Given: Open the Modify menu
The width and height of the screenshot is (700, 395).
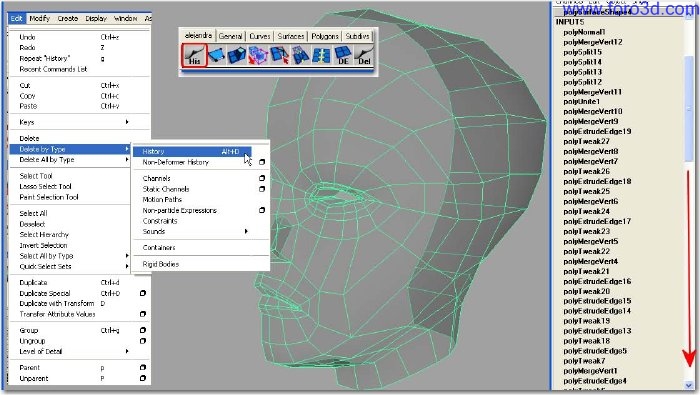Looking at the screenshot, I should [39, 18].
